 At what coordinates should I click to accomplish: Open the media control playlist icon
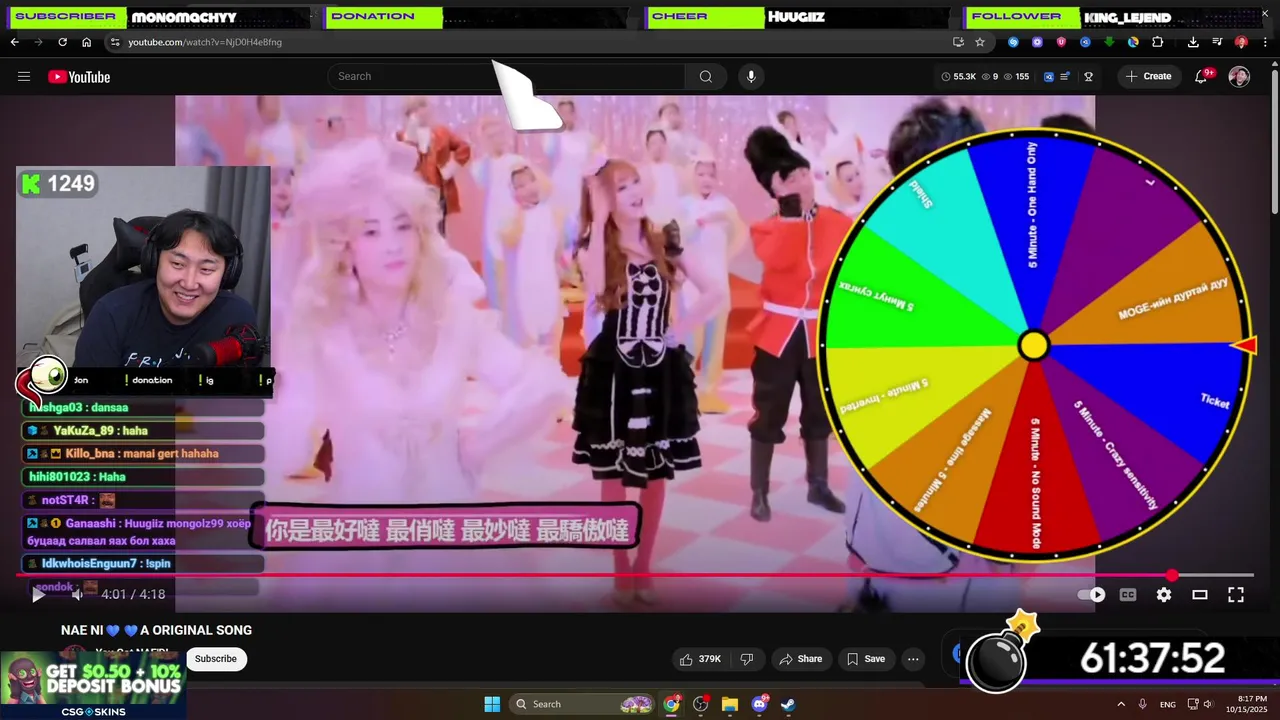(x=1217, y=42)
